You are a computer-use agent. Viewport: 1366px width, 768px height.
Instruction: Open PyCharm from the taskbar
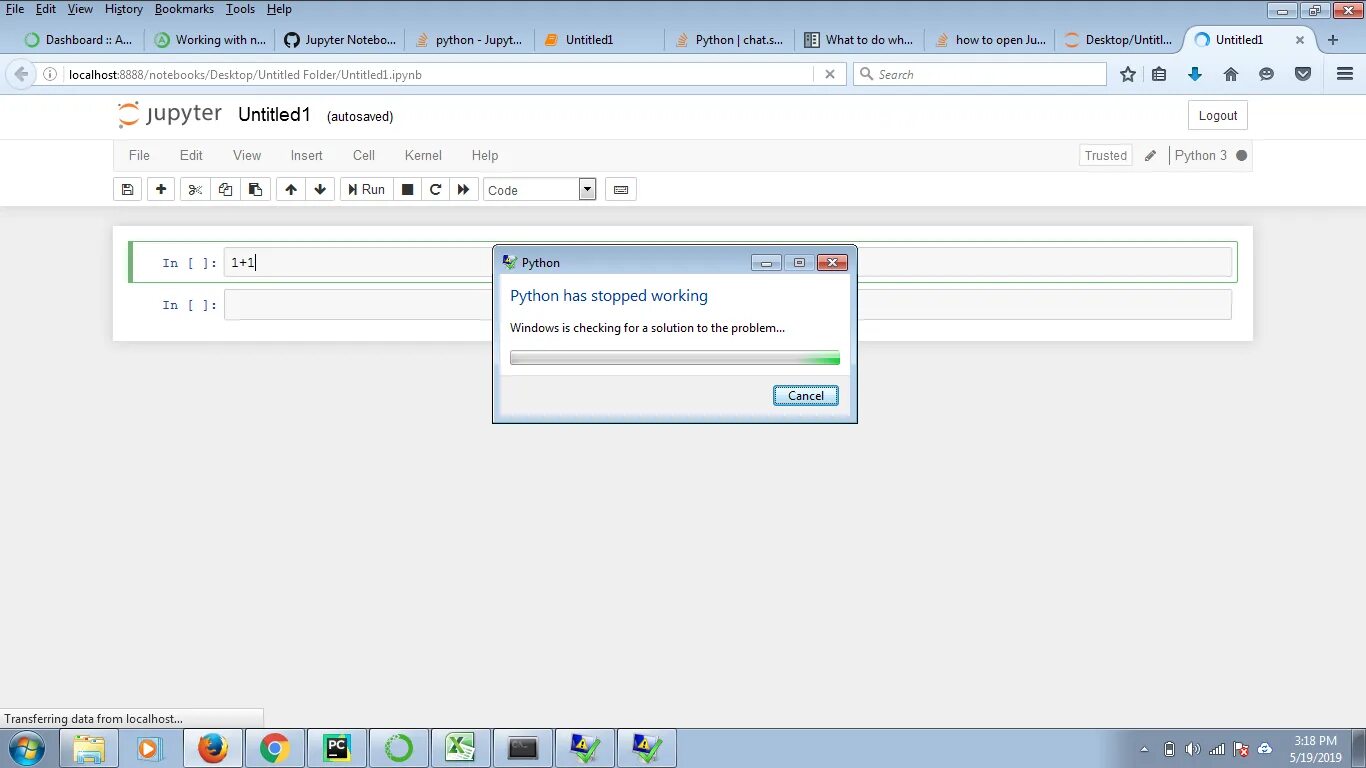[337, 748]
